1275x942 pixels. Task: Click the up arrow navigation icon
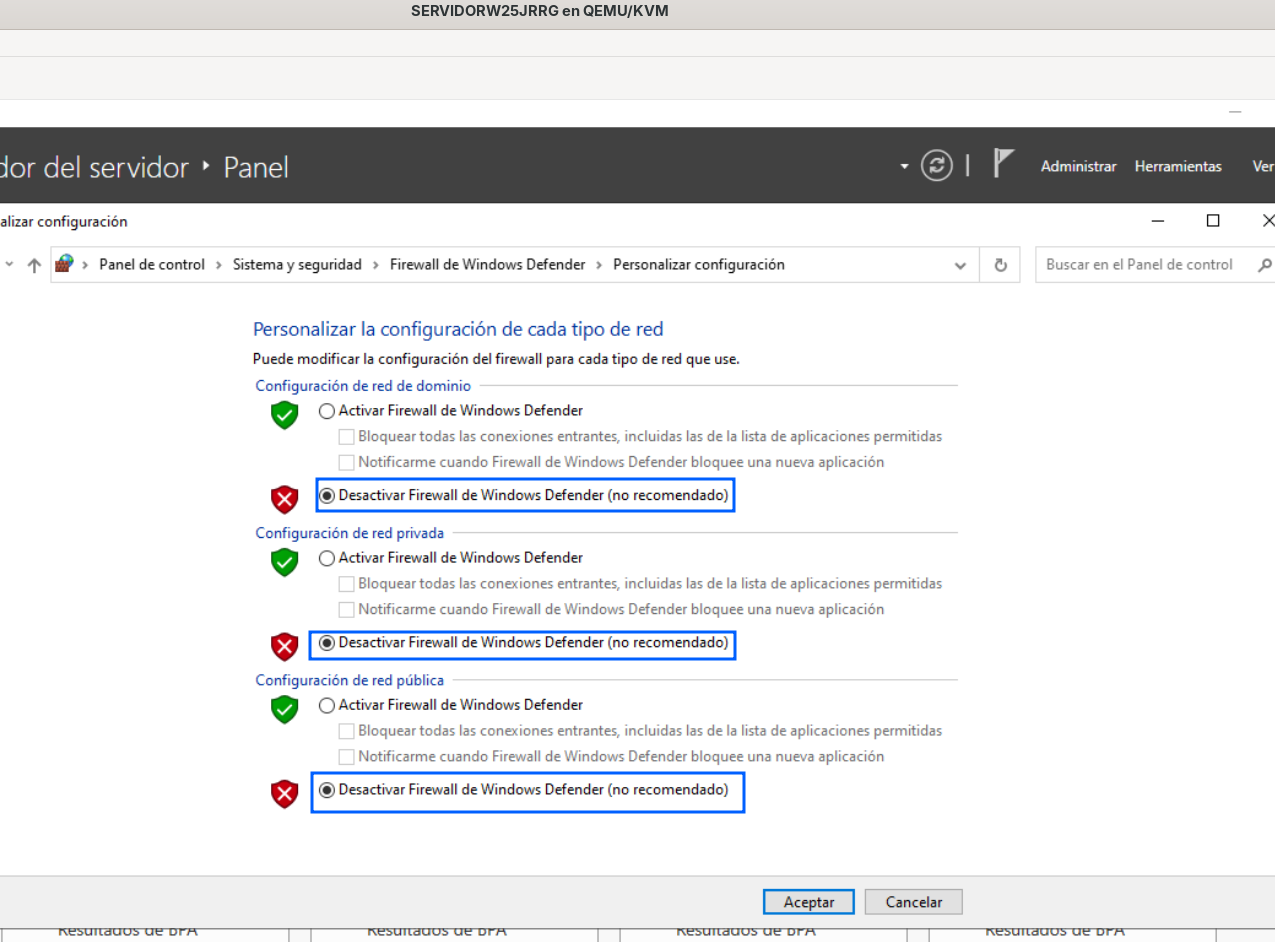click(34, 265)
